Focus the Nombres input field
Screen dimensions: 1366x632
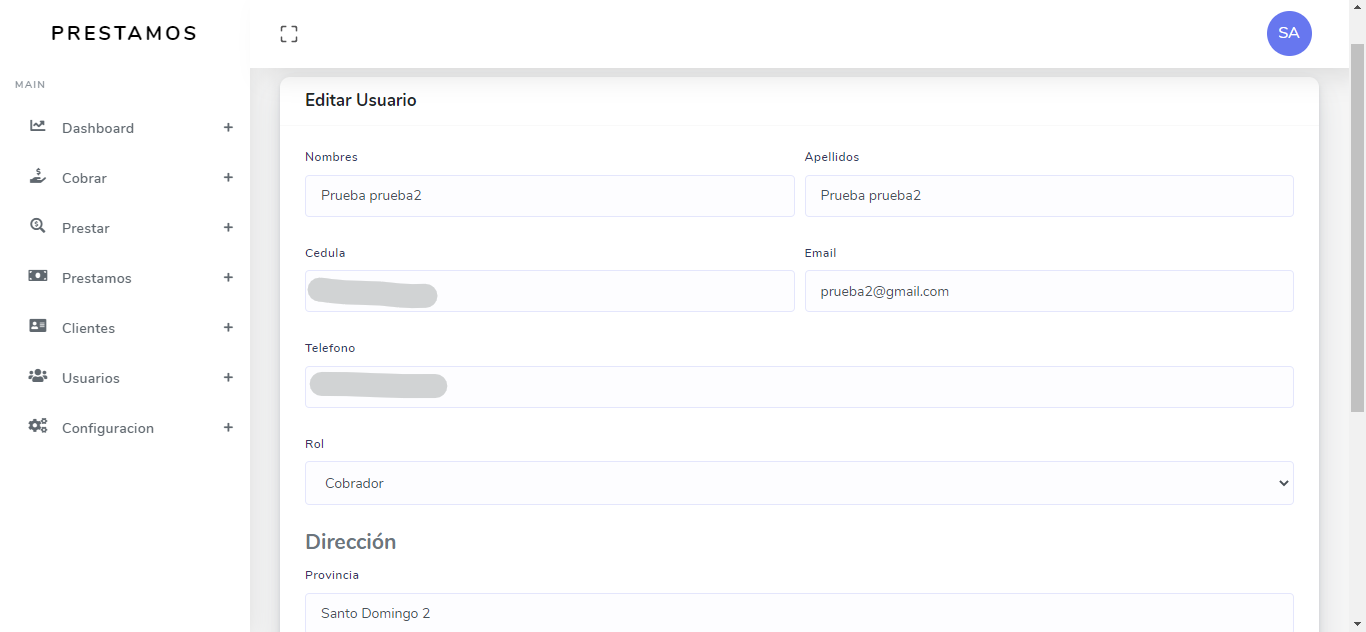pos(549,196)
